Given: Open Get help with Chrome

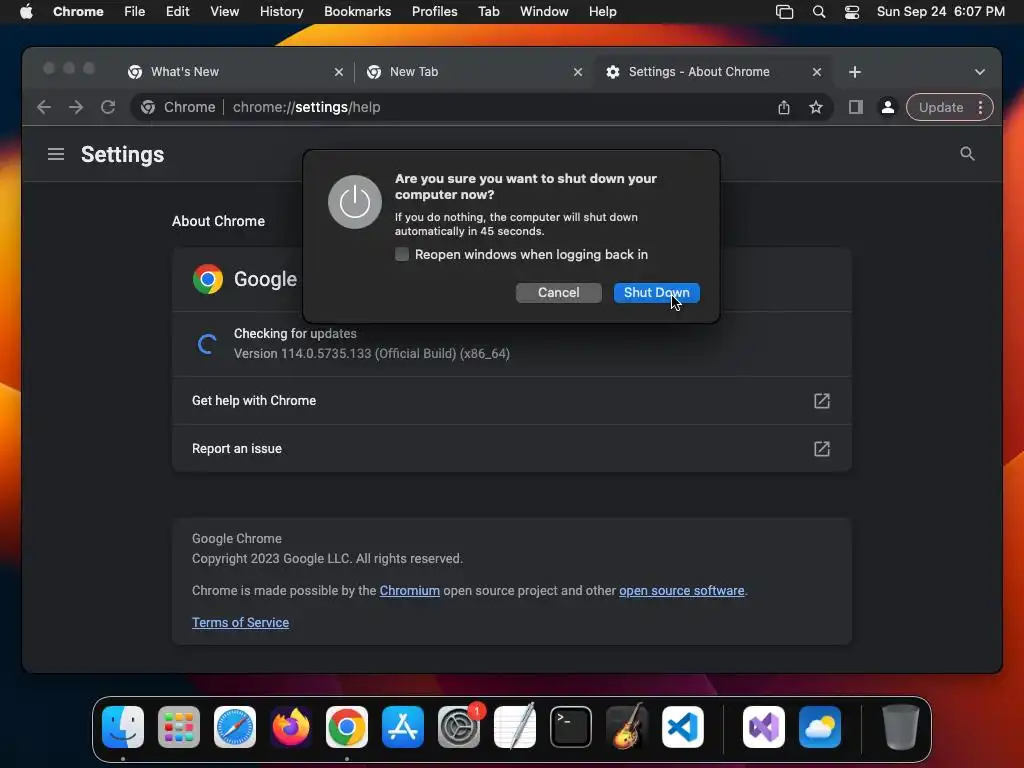Looking at the screenshot, I should [x=511, y=400].
